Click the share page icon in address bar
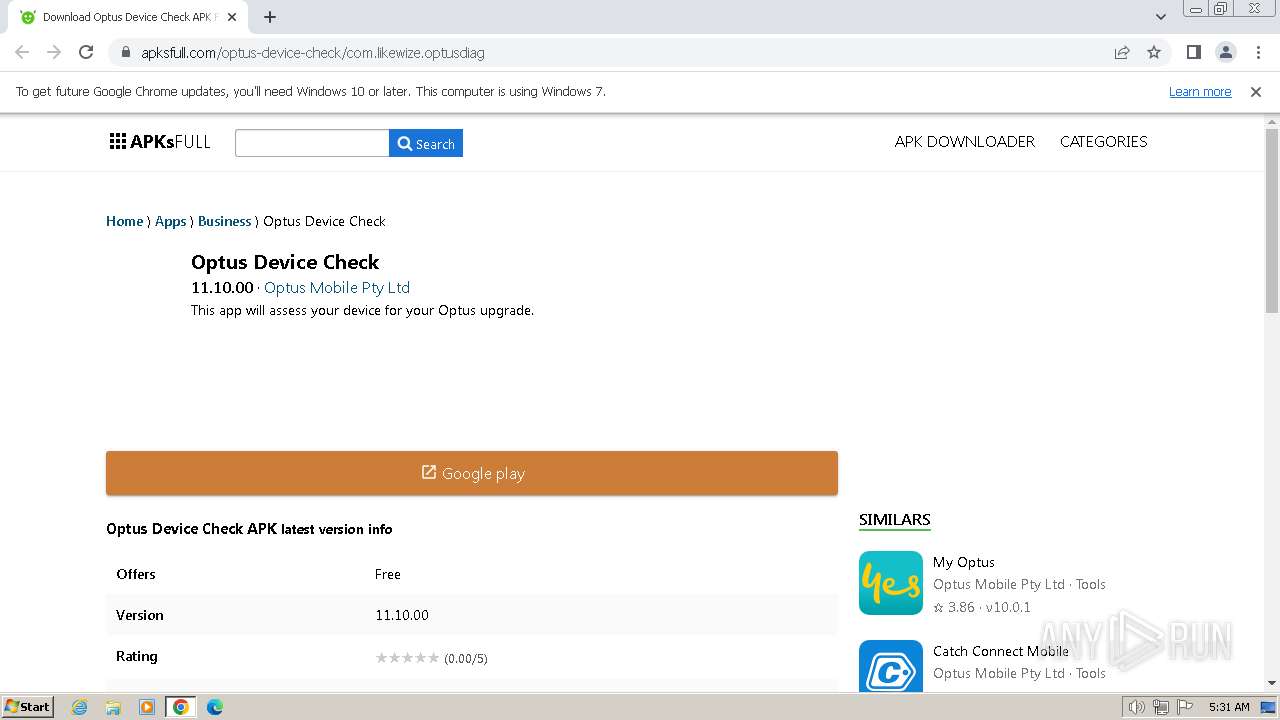 [x=1122, y=52]
